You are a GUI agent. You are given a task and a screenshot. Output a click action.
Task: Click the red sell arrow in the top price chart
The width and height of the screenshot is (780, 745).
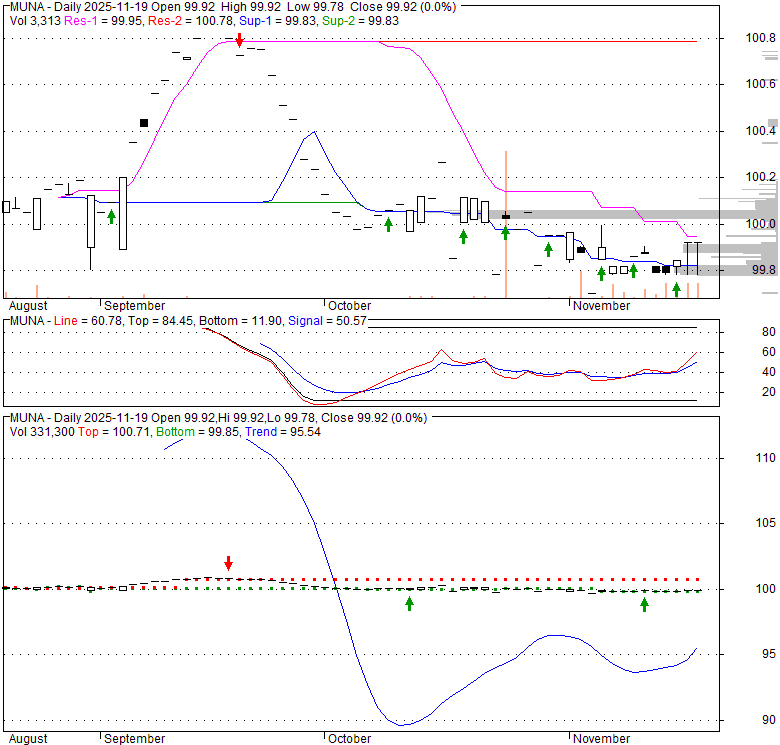[240, 39]
